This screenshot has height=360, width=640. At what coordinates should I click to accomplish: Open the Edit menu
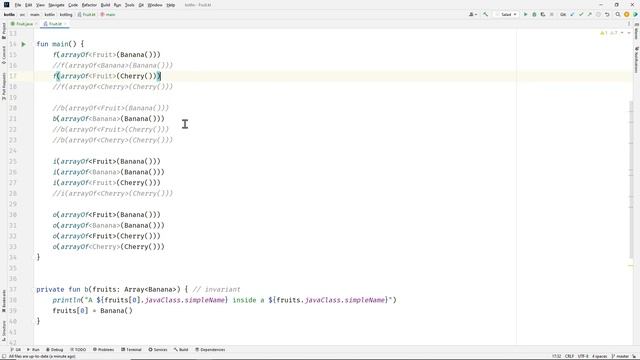[28, 5]
